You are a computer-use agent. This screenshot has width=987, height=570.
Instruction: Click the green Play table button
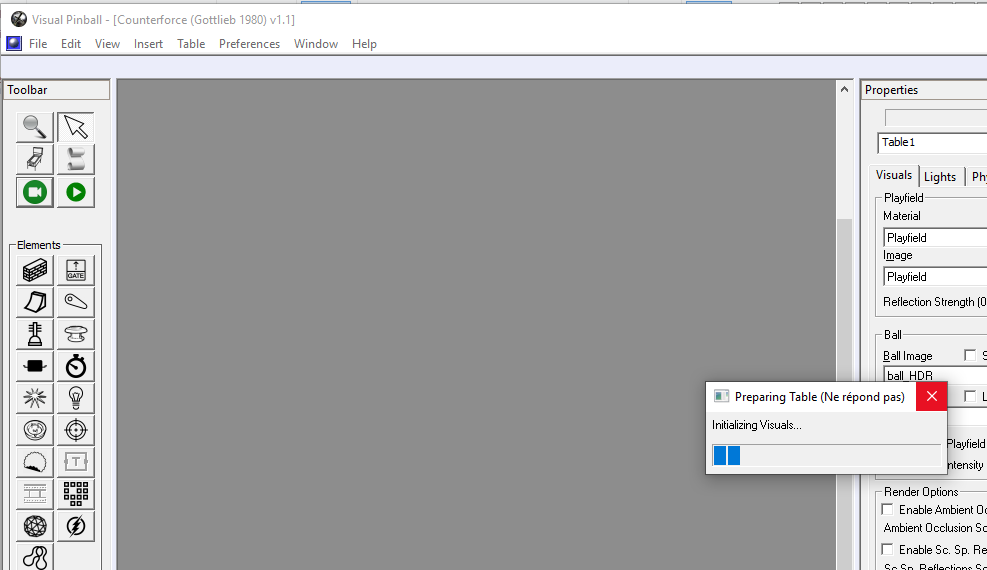coord(76,192)
